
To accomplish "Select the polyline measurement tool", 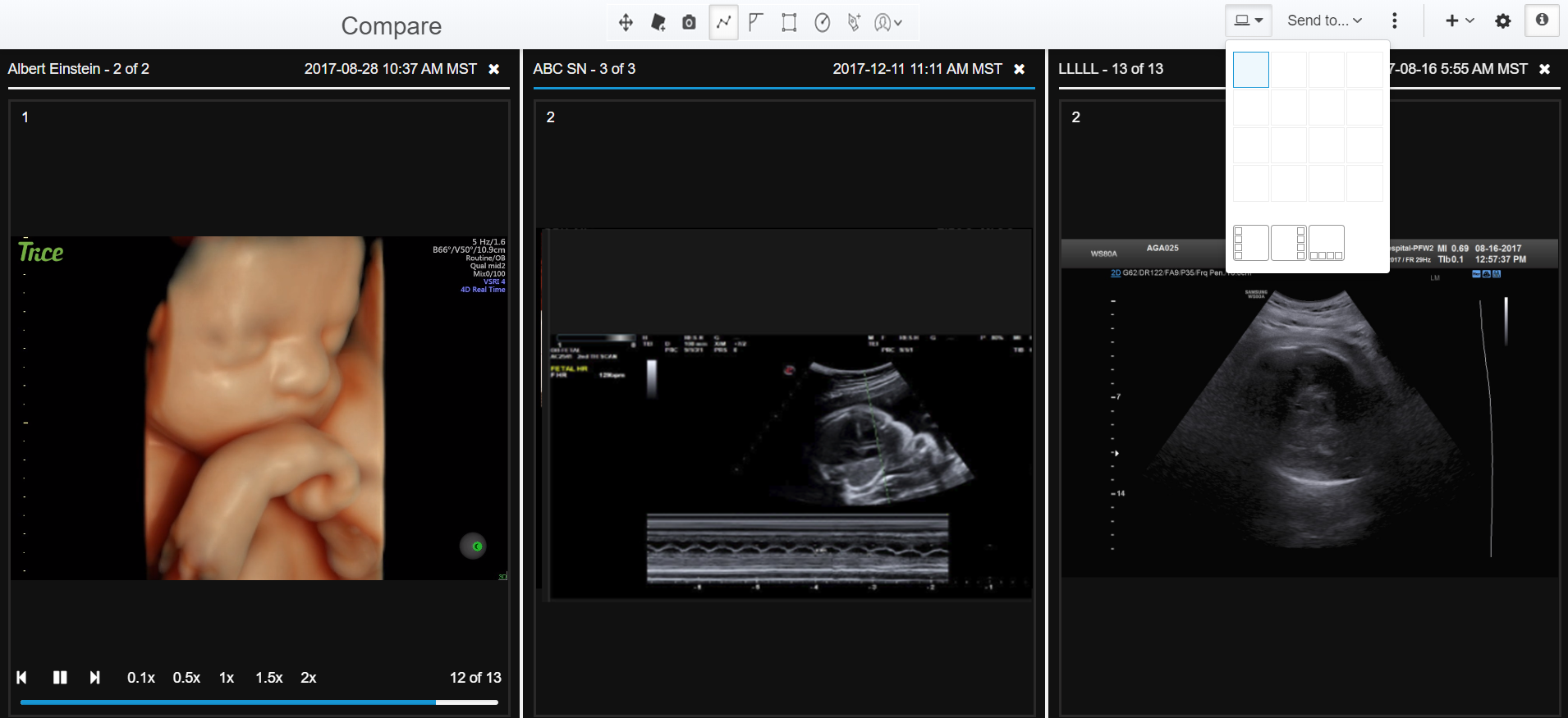I will click(723, 22).
